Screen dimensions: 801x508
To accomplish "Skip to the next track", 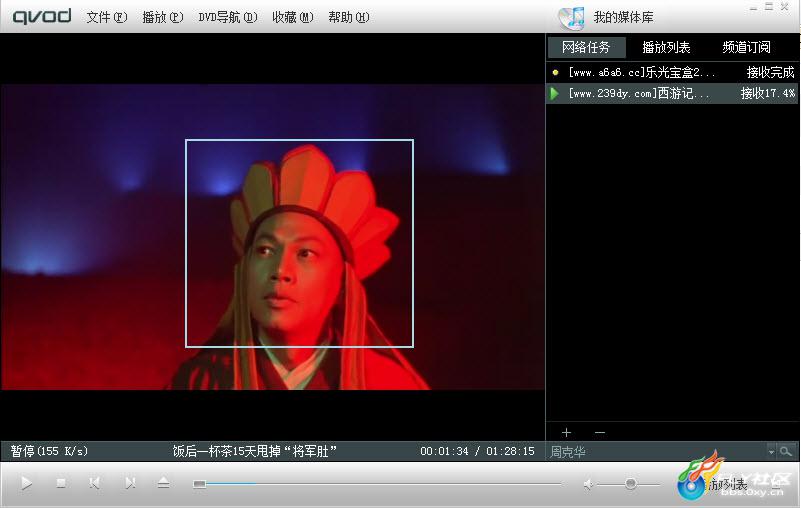I will point(130,483).
